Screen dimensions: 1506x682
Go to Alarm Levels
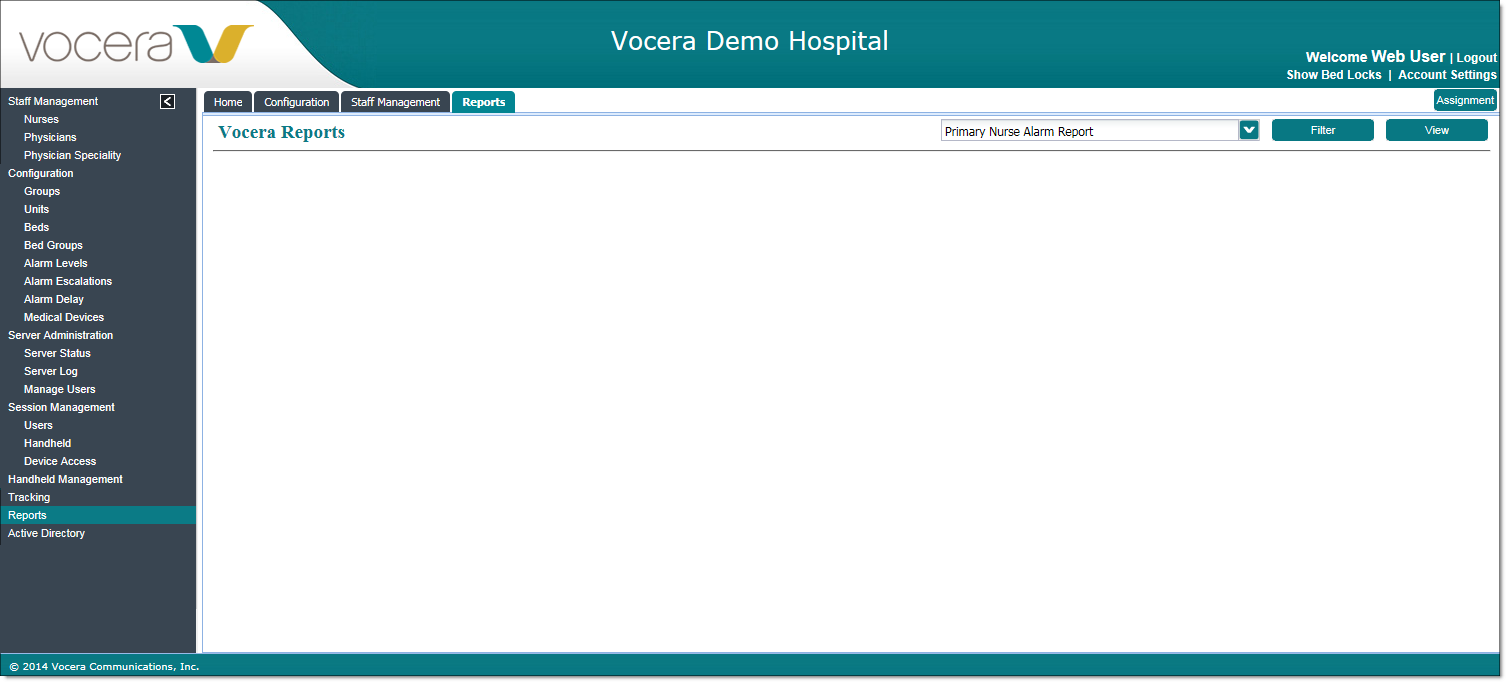click(x=56, y=263)
